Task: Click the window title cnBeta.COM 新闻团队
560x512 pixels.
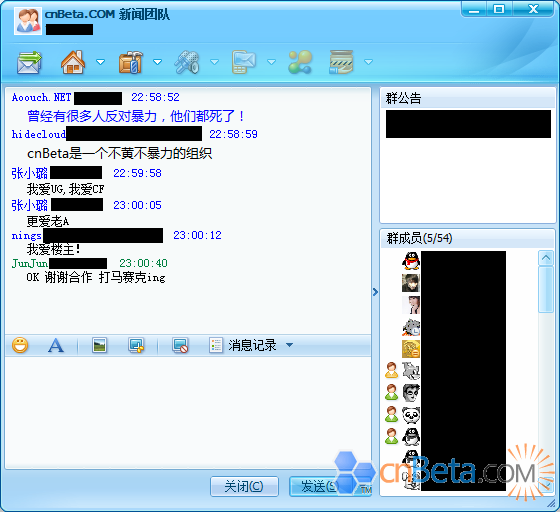Action: 107,14
